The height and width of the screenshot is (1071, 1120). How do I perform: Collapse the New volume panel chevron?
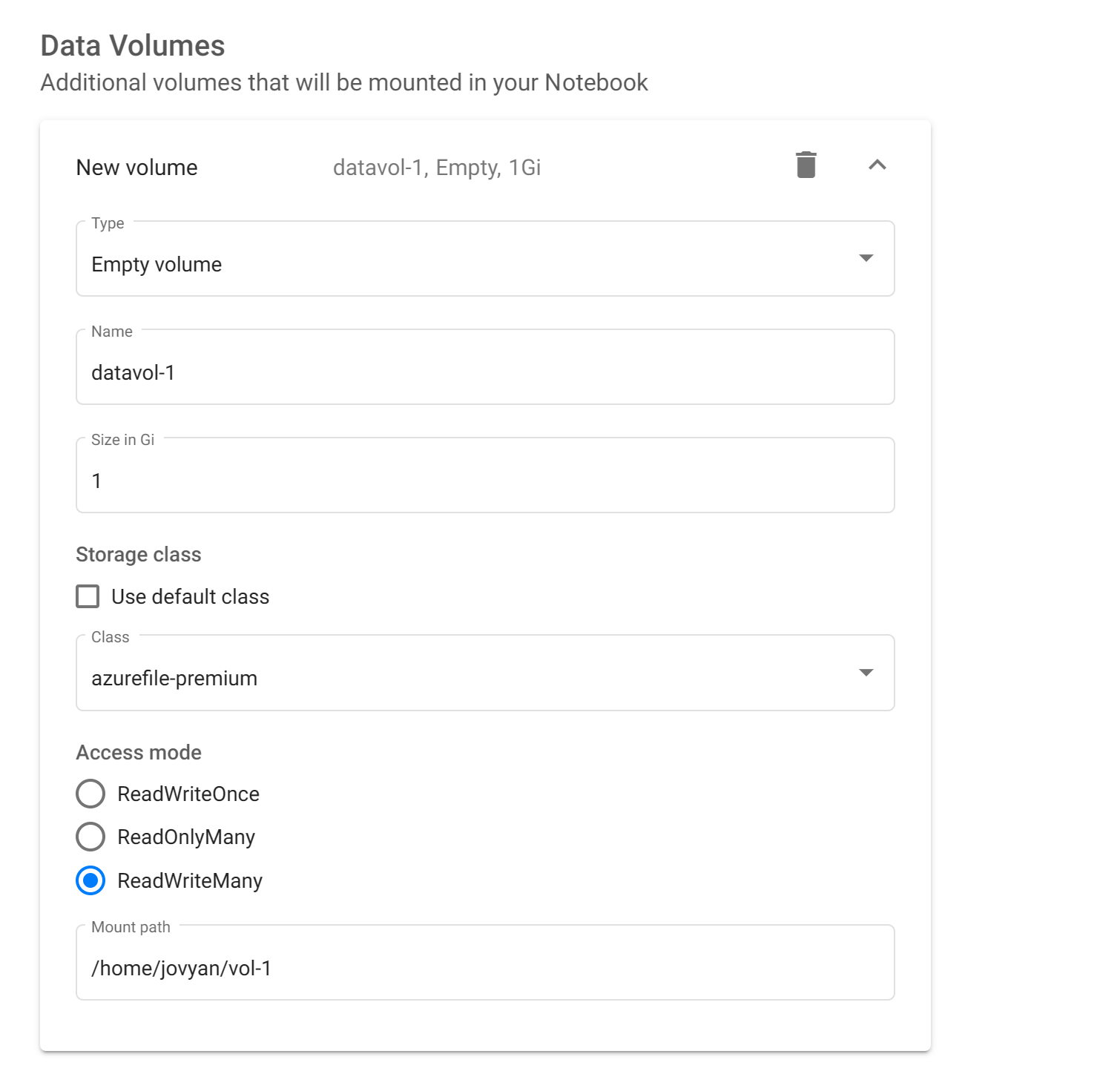[877, 165]
